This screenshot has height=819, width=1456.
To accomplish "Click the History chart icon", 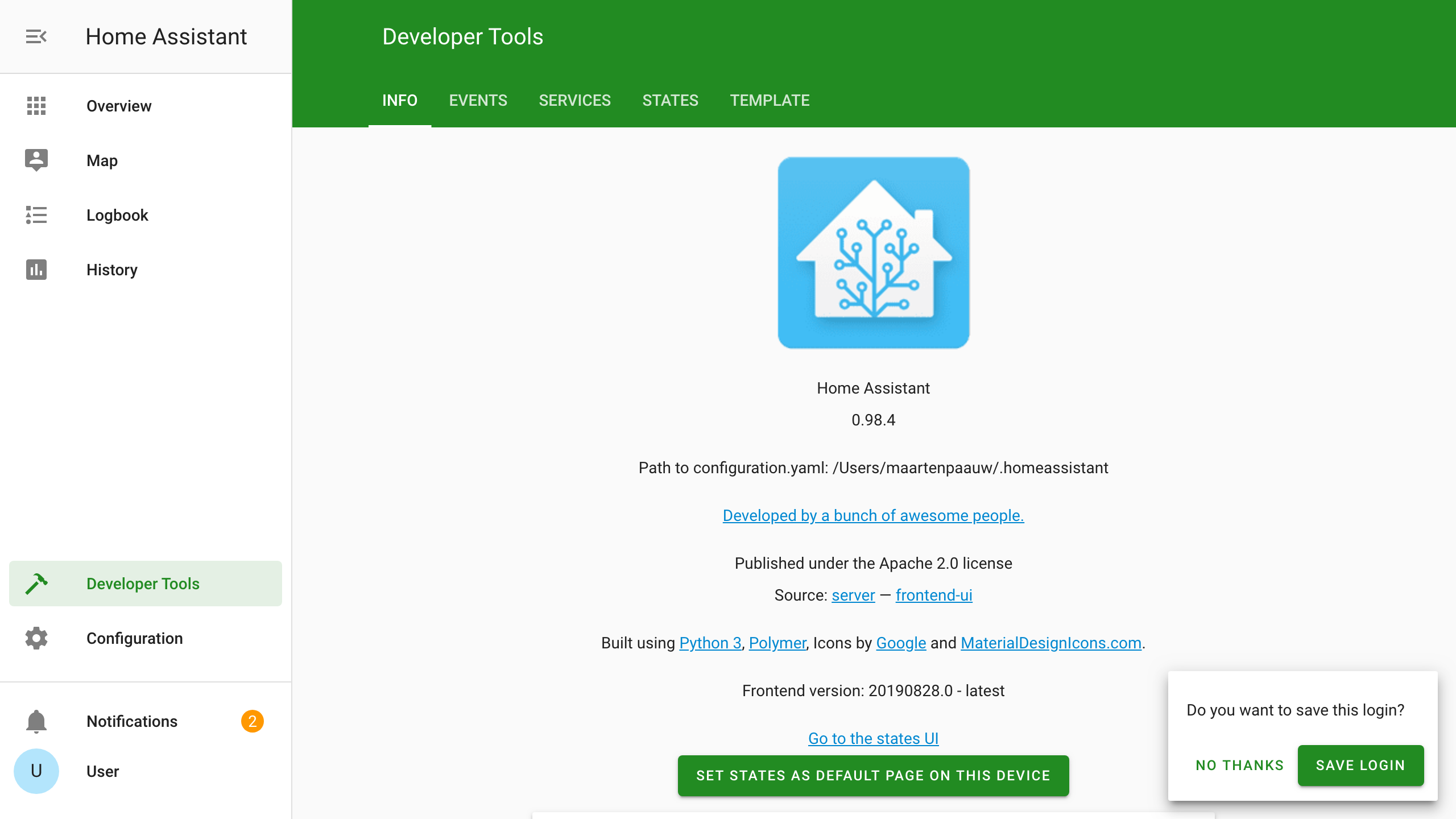I will (36, 270).
